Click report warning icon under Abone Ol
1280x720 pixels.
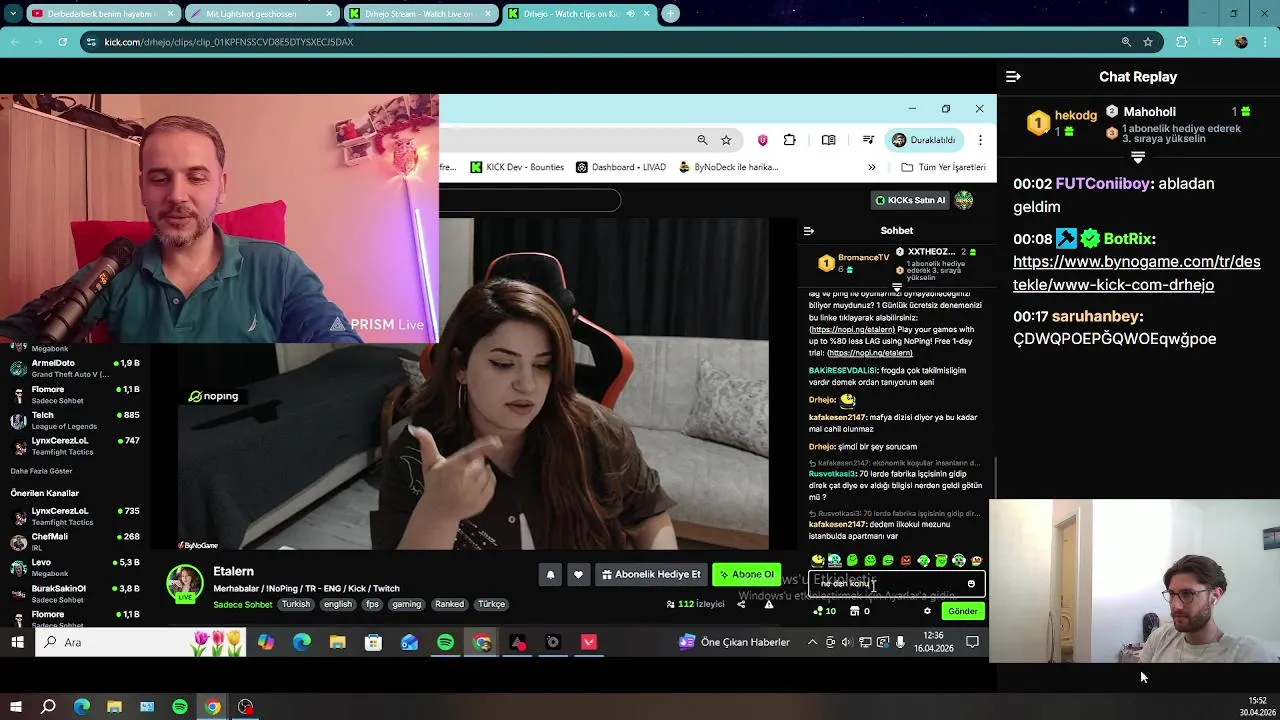coord(769,604)
